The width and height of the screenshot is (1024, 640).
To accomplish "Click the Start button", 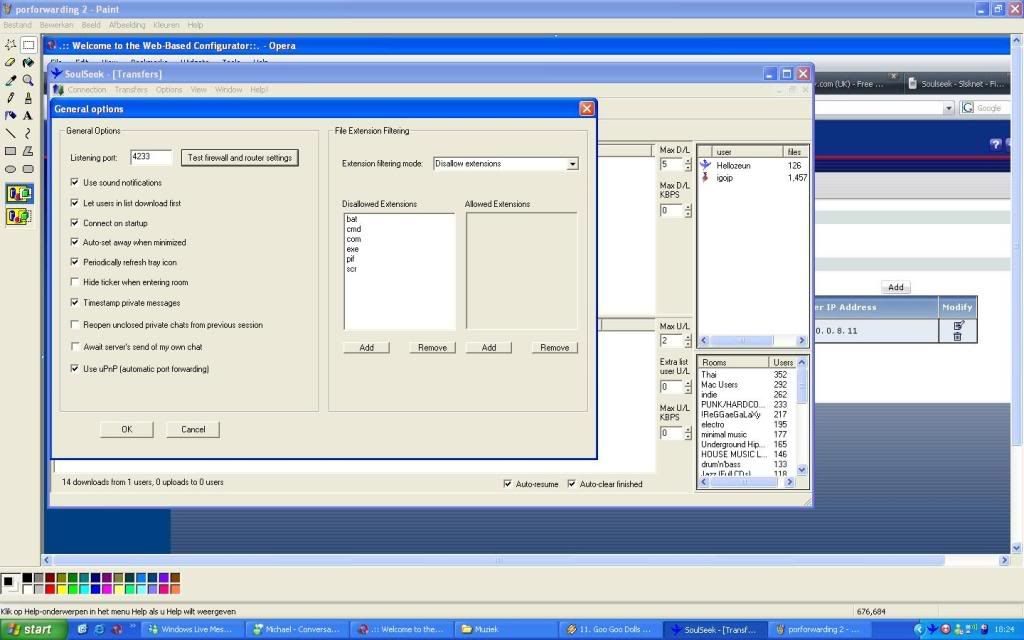I will 33,630.
